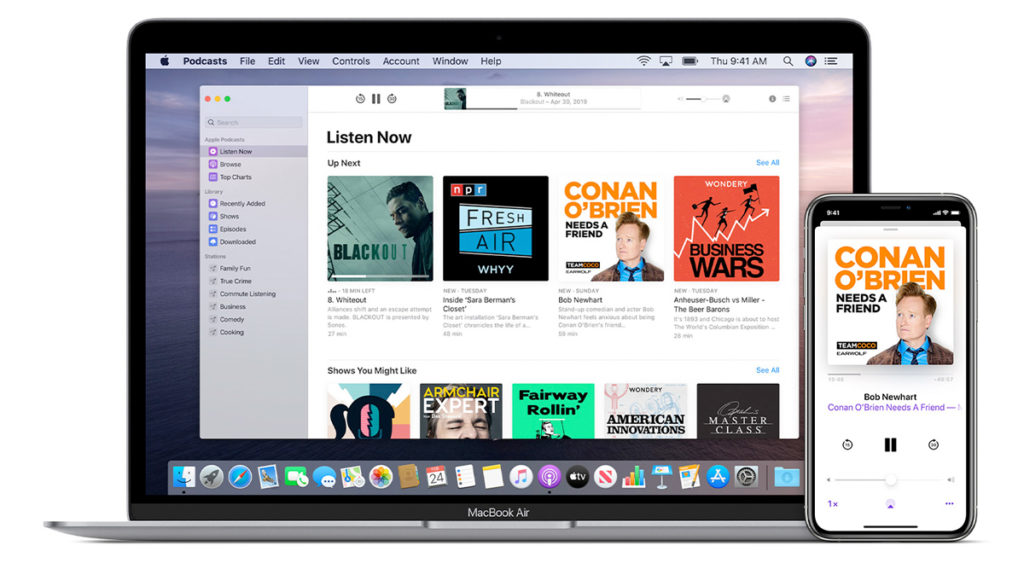Image resolution: width=1024 pixels, height=563 pixels.
Task: Open episode title '8. Whiteout'
Action: click(x=347, y=300)
